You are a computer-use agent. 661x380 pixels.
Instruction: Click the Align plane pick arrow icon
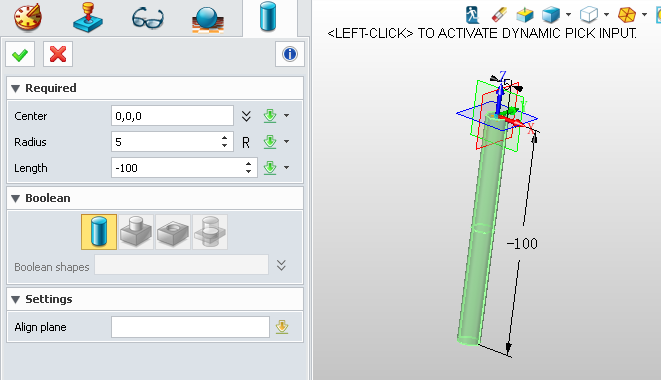click(x=282, y=327)
